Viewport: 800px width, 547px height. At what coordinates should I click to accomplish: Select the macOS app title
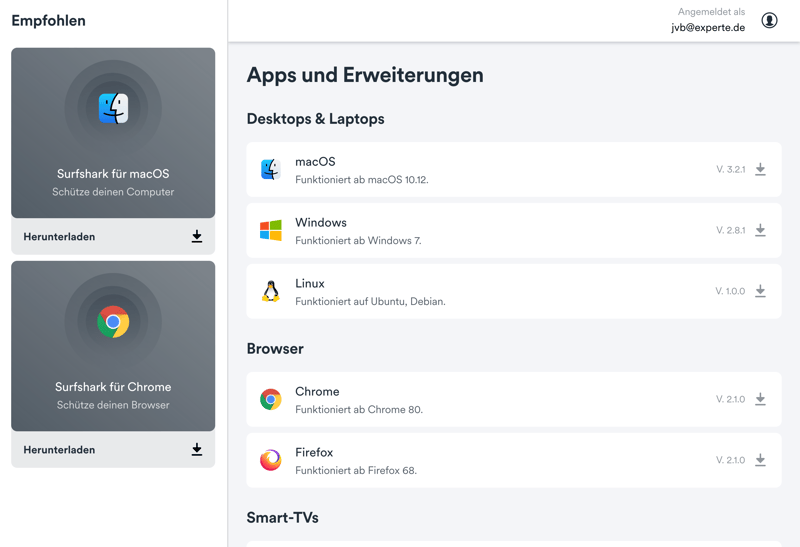[x=315, y=162]
